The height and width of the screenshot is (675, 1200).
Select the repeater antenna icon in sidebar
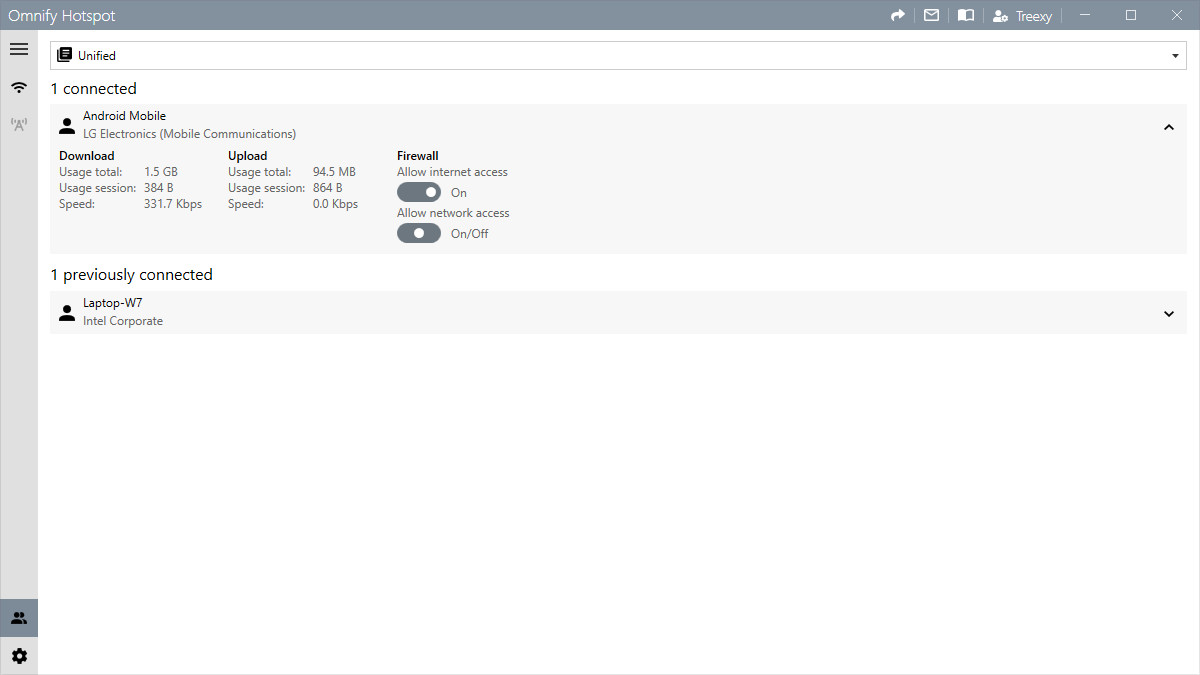18,124
